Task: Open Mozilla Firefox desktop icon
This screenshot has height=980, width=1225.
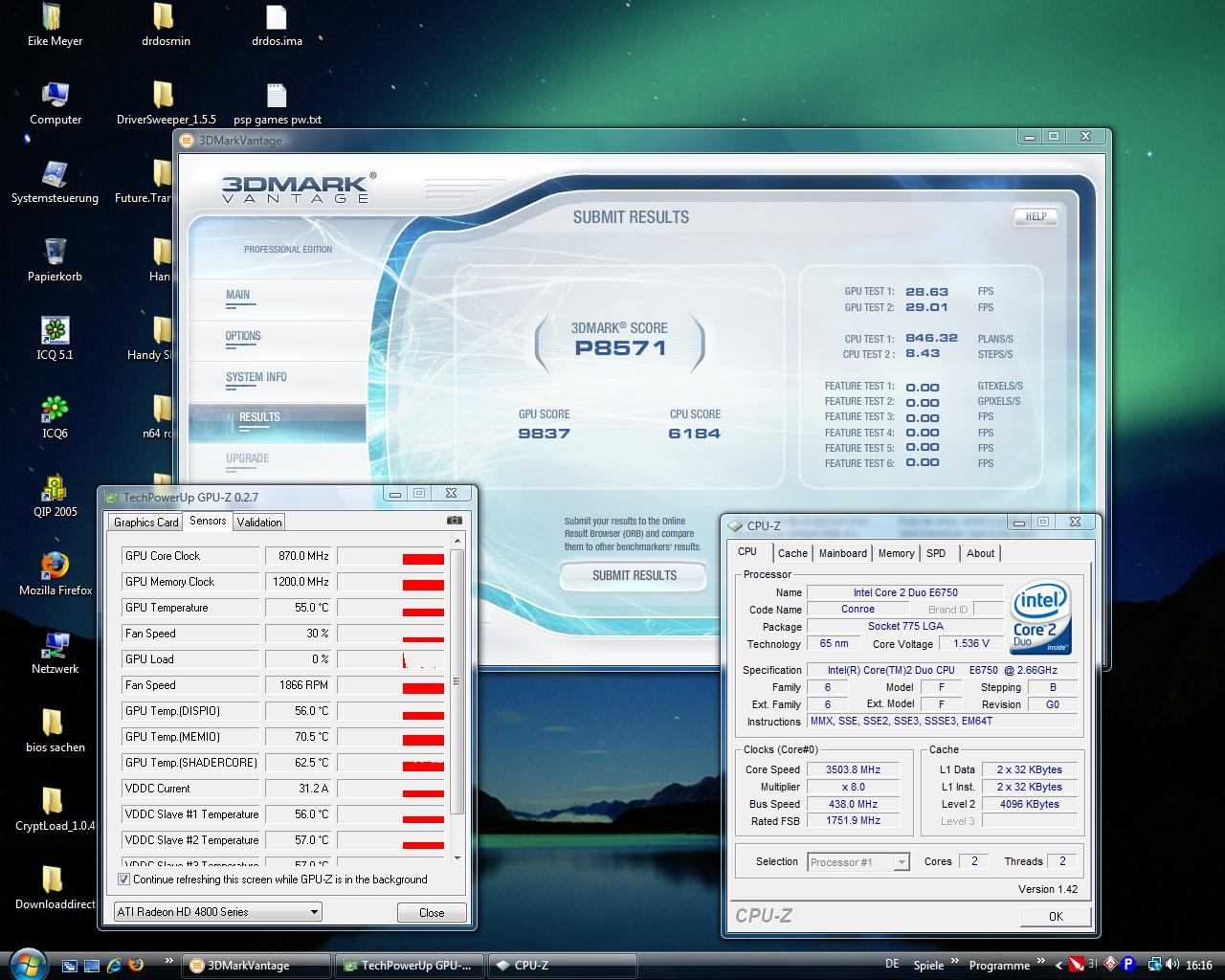Action: click(x=56, y=567)
